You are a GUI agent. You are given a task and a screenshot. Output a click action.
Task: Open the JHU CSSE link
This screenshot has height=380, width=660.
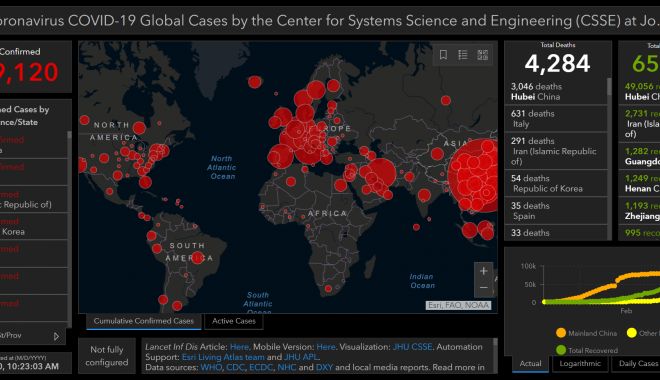pyautogui.click(x=412, y=347)
